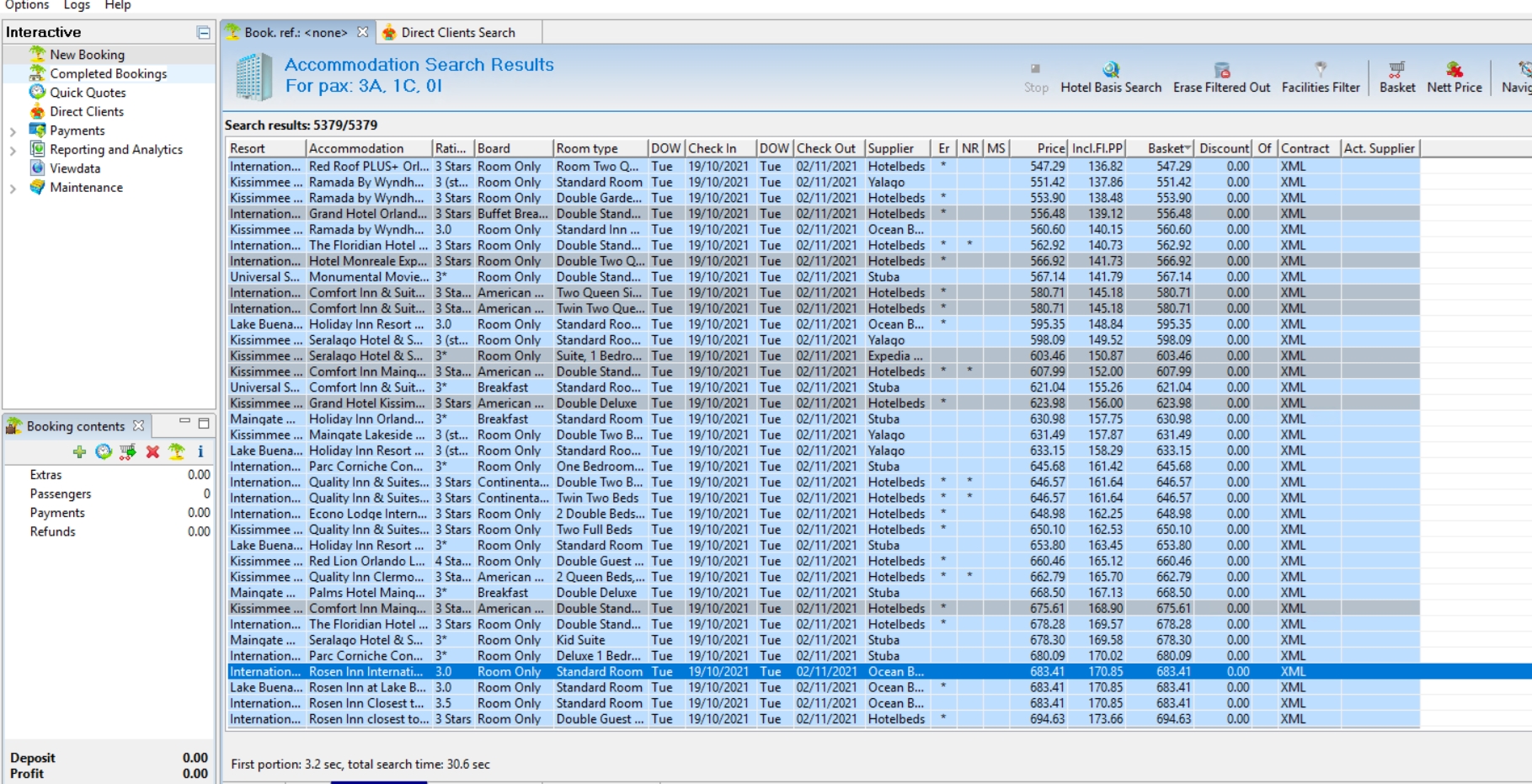1532x784 pixels.
Task: Sort results by the Resort column header
Action: point(266,148)
